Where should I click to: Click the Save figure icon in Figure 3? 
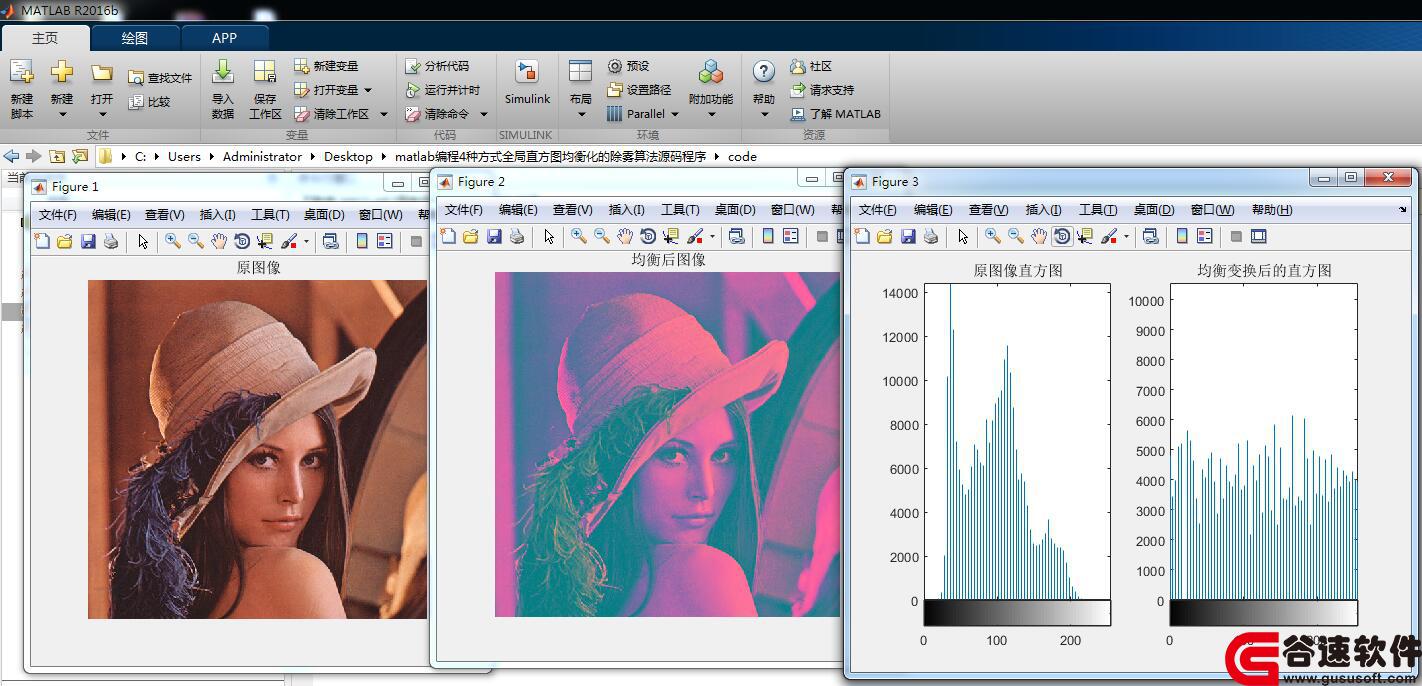908,236
